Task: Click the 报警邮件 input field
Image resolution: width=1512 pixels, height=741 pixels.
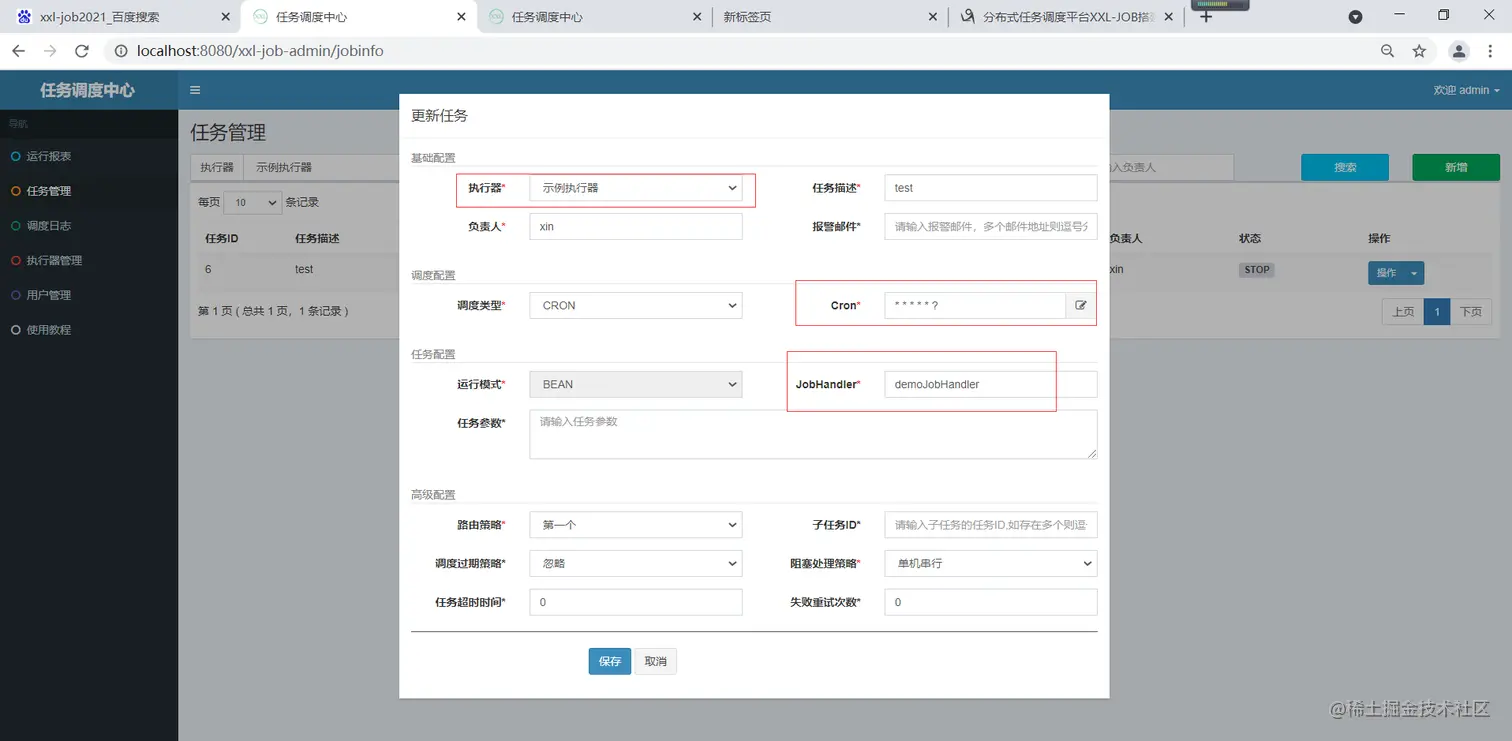Action: coord(991,227)
